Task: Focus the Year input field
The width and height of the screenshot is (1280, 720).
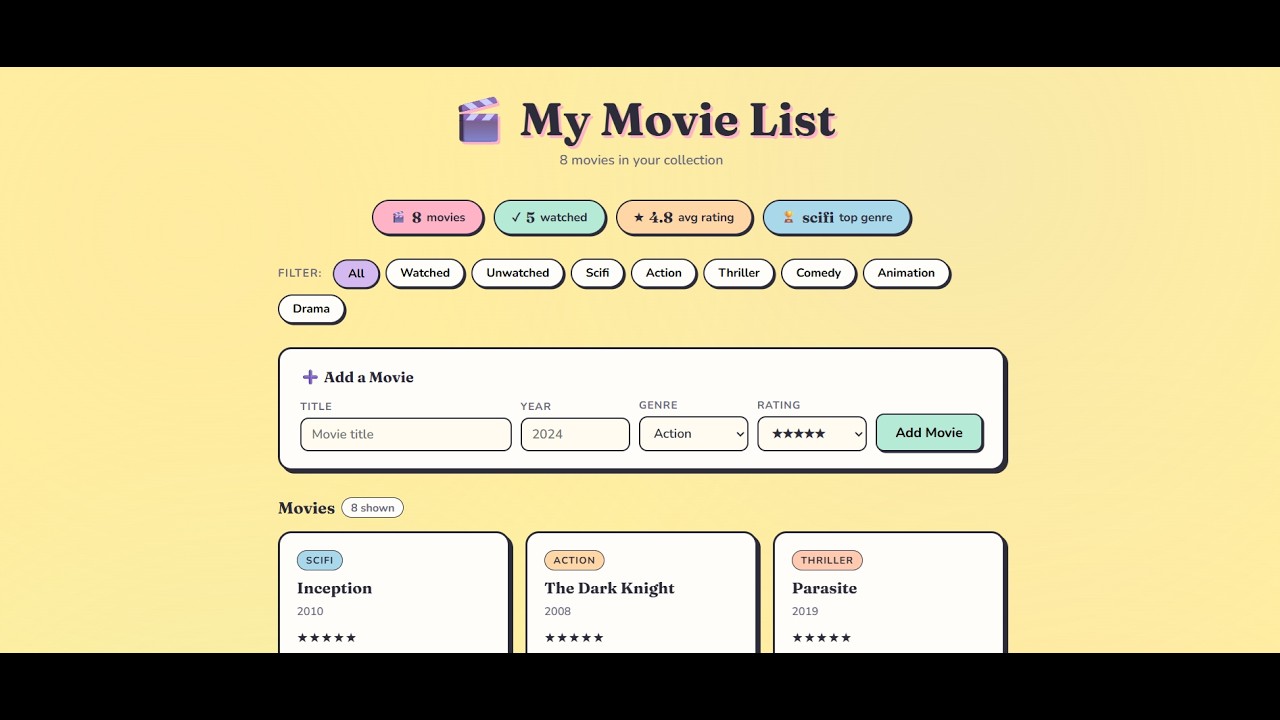Action: point(575,434)
